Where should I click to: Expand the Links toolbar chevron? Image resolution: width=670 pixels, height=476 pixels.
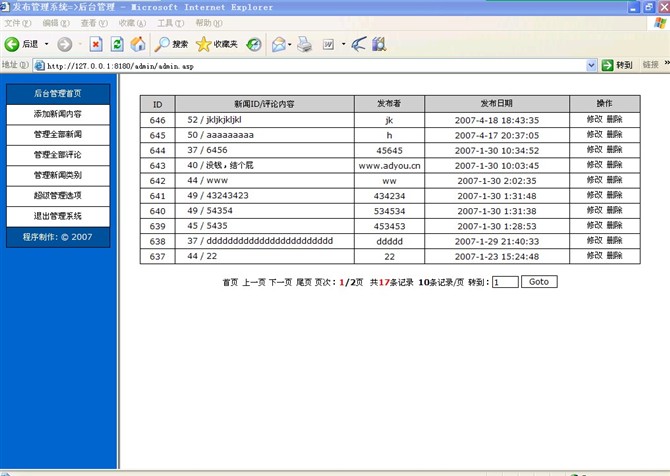(x=667, y=64)
